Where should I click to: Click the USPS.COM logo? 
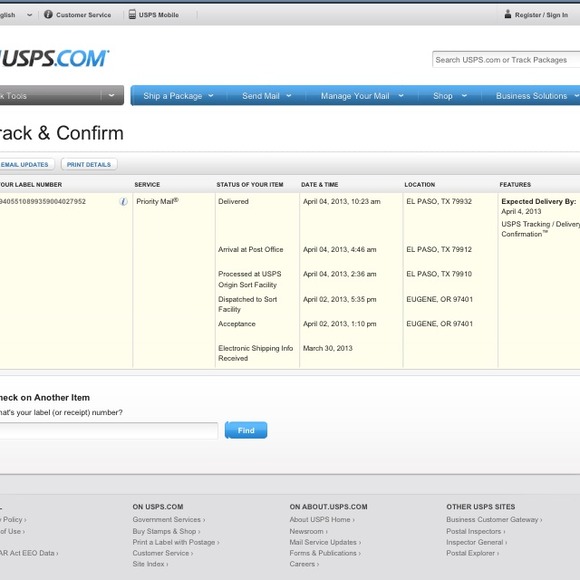[54, 58]
